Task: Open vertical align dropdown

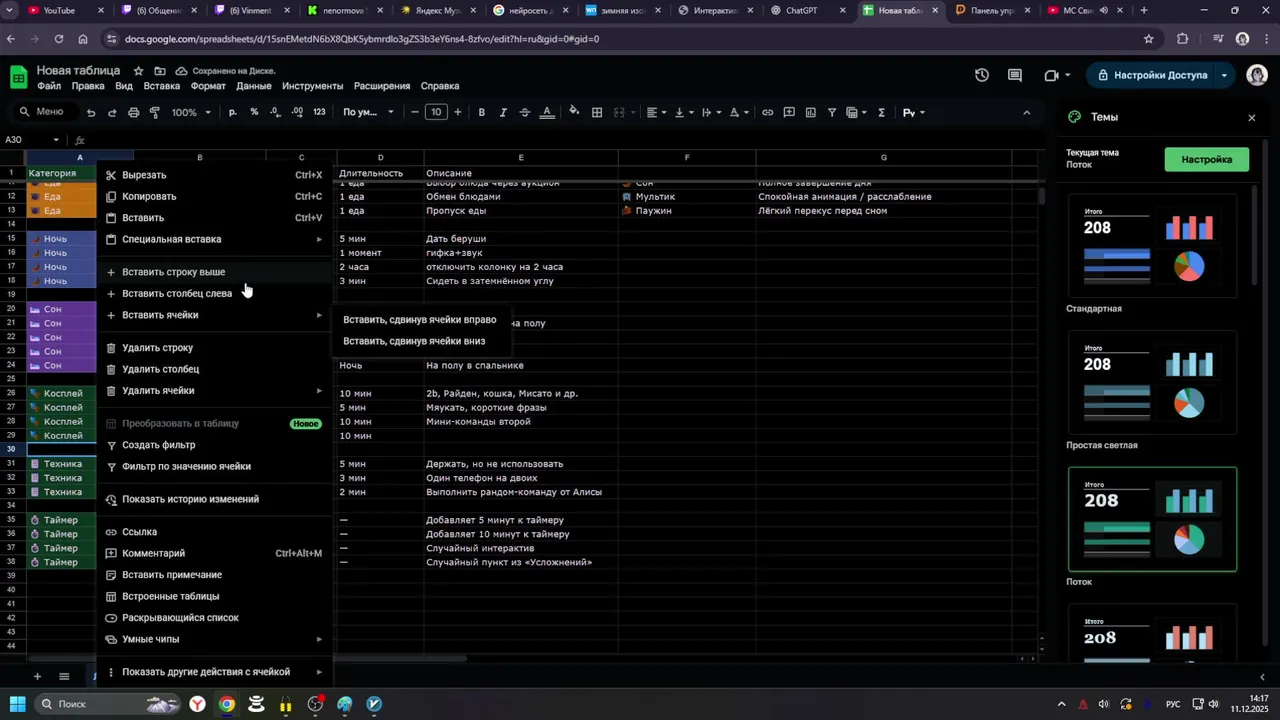Action: pyautogui.click(x=684, y=112)
